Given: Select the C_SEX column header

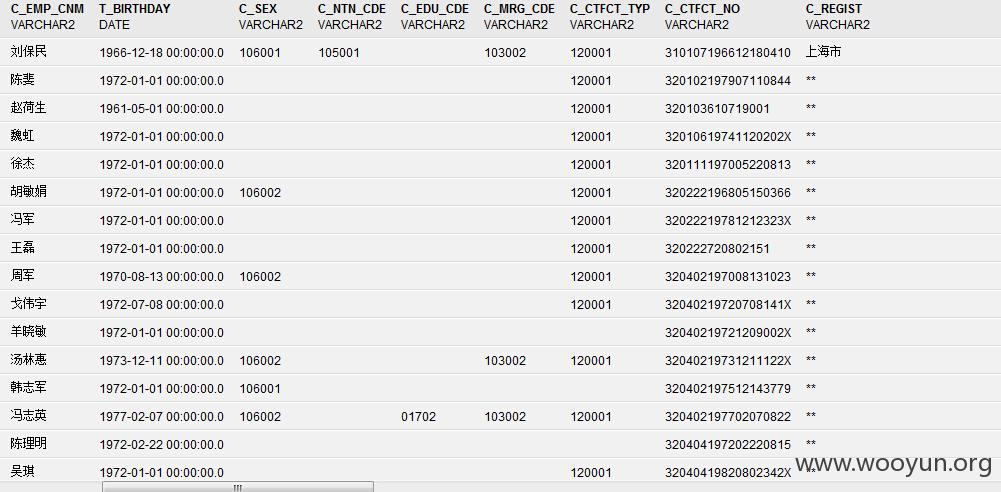Looking at the screenshot, I should (x=258, y=10).
